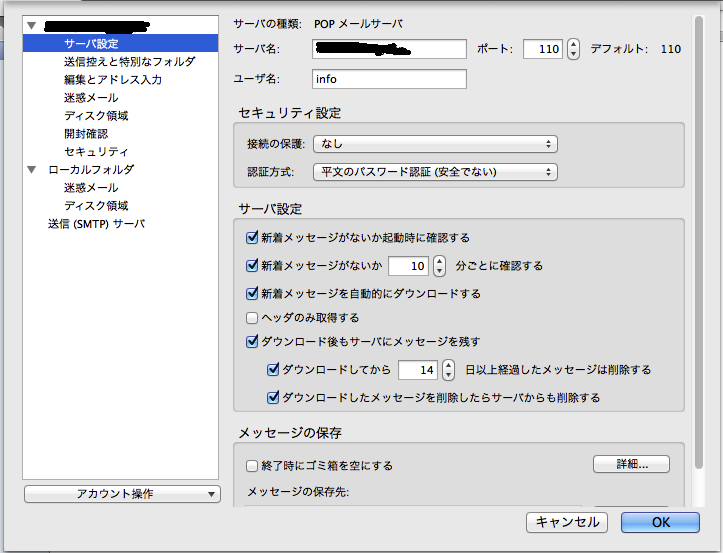Collapse the ローカルフォルダ tree section
Screen dimensions: 723x553
pos(34,170)
